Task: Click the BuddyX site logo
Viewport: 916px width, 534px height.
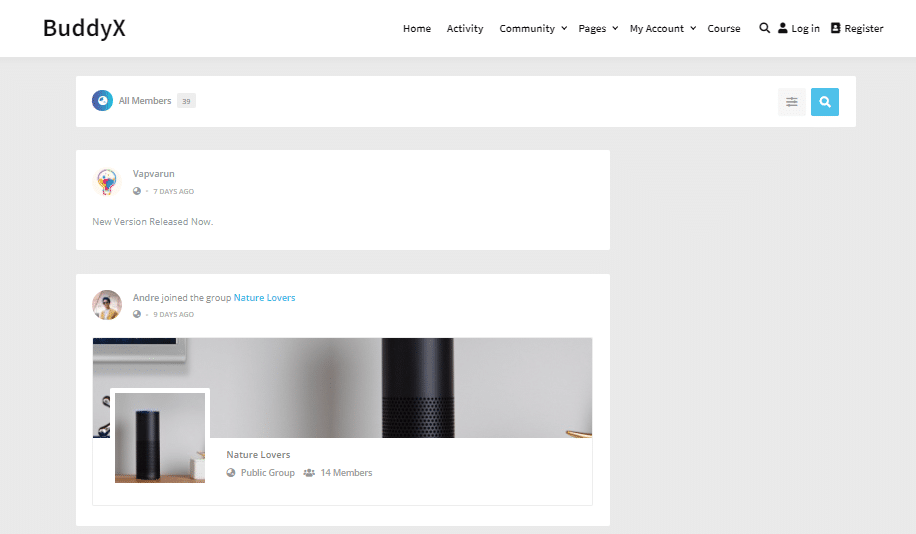Action: [x=84, y=28]
